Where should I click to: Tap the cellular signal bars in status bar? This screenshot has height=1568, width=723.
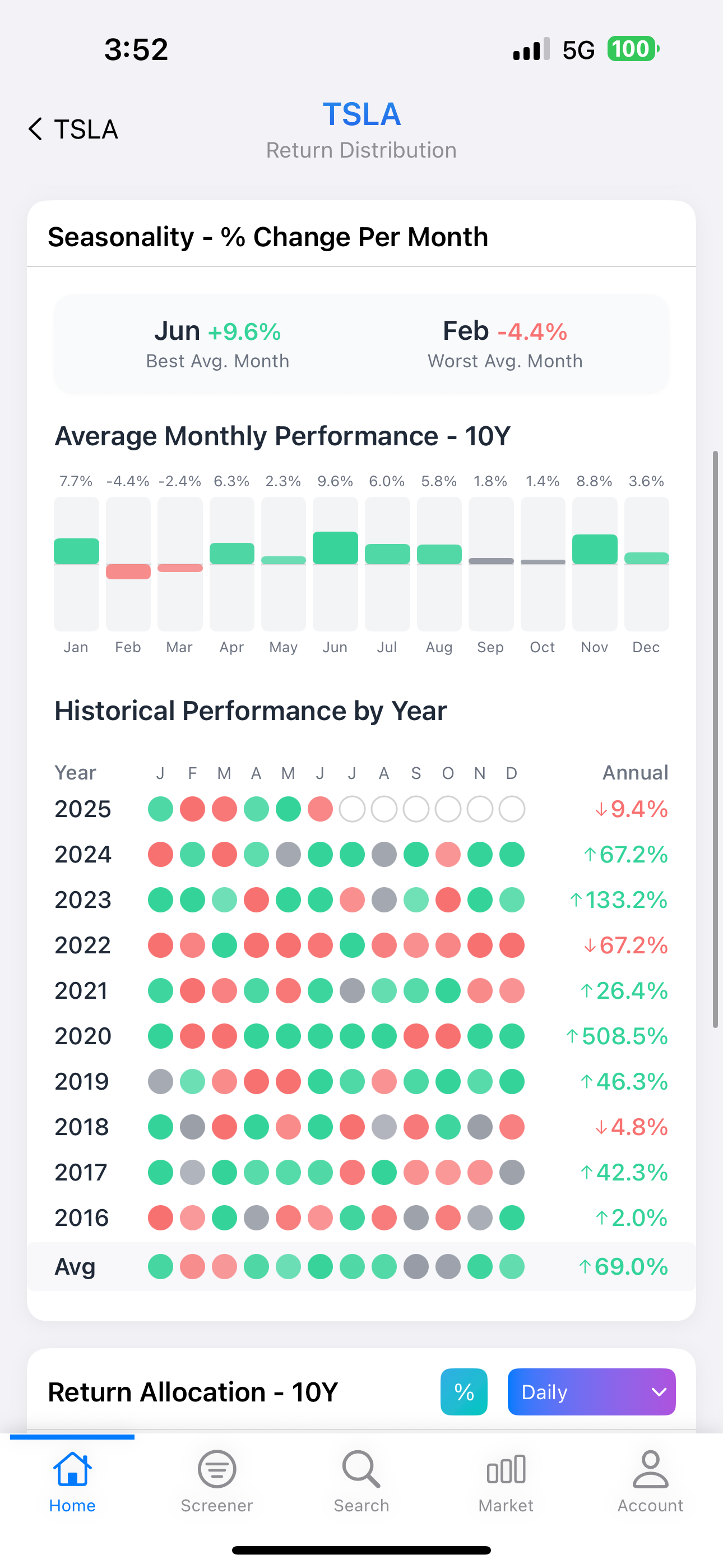[531, 49]
